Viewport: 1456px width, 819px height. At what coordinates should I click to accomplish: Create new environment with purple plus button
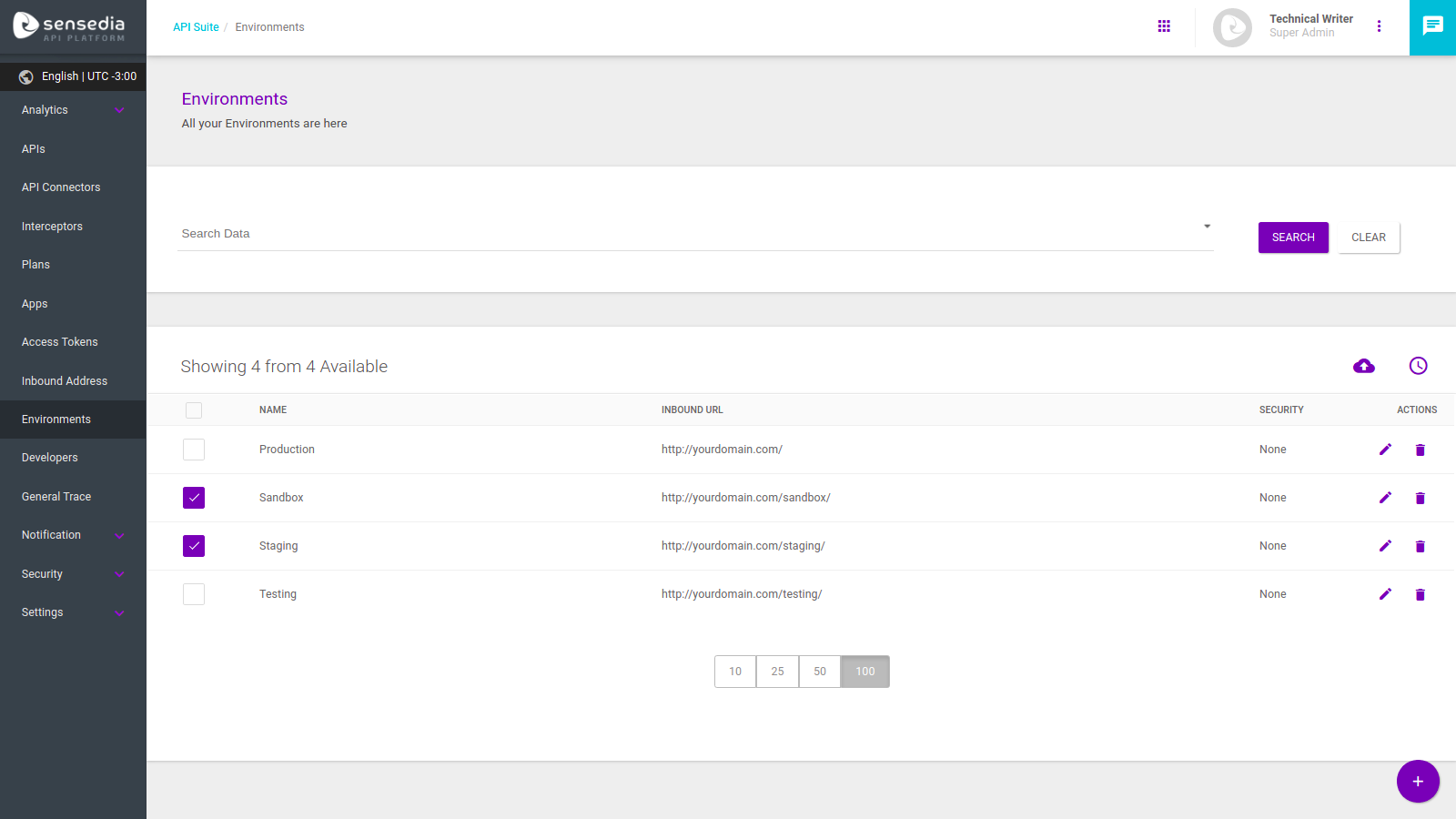1418,781
